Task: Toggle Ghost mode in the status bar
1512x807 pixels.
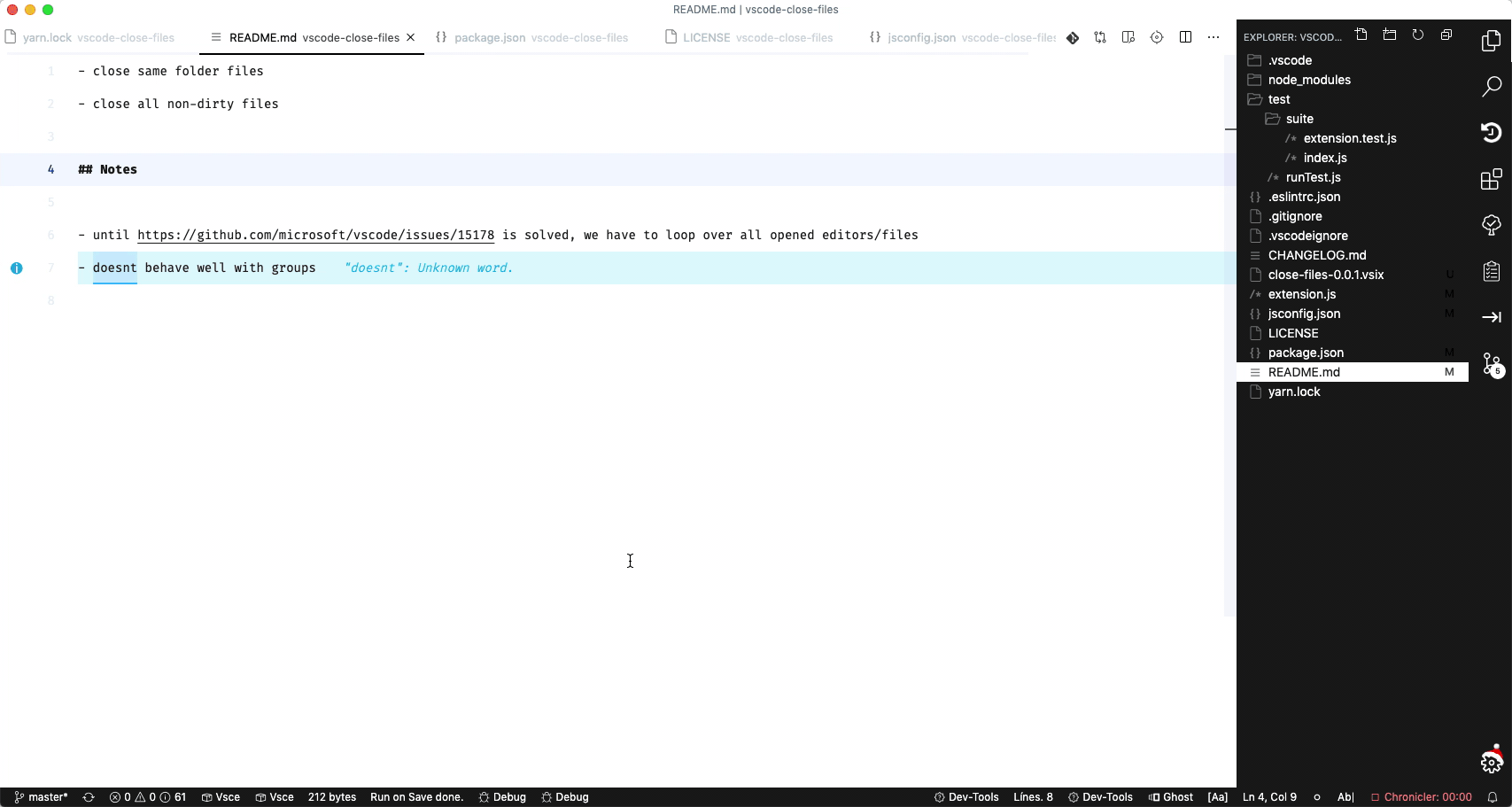Action: click(x=1171, y=796)
